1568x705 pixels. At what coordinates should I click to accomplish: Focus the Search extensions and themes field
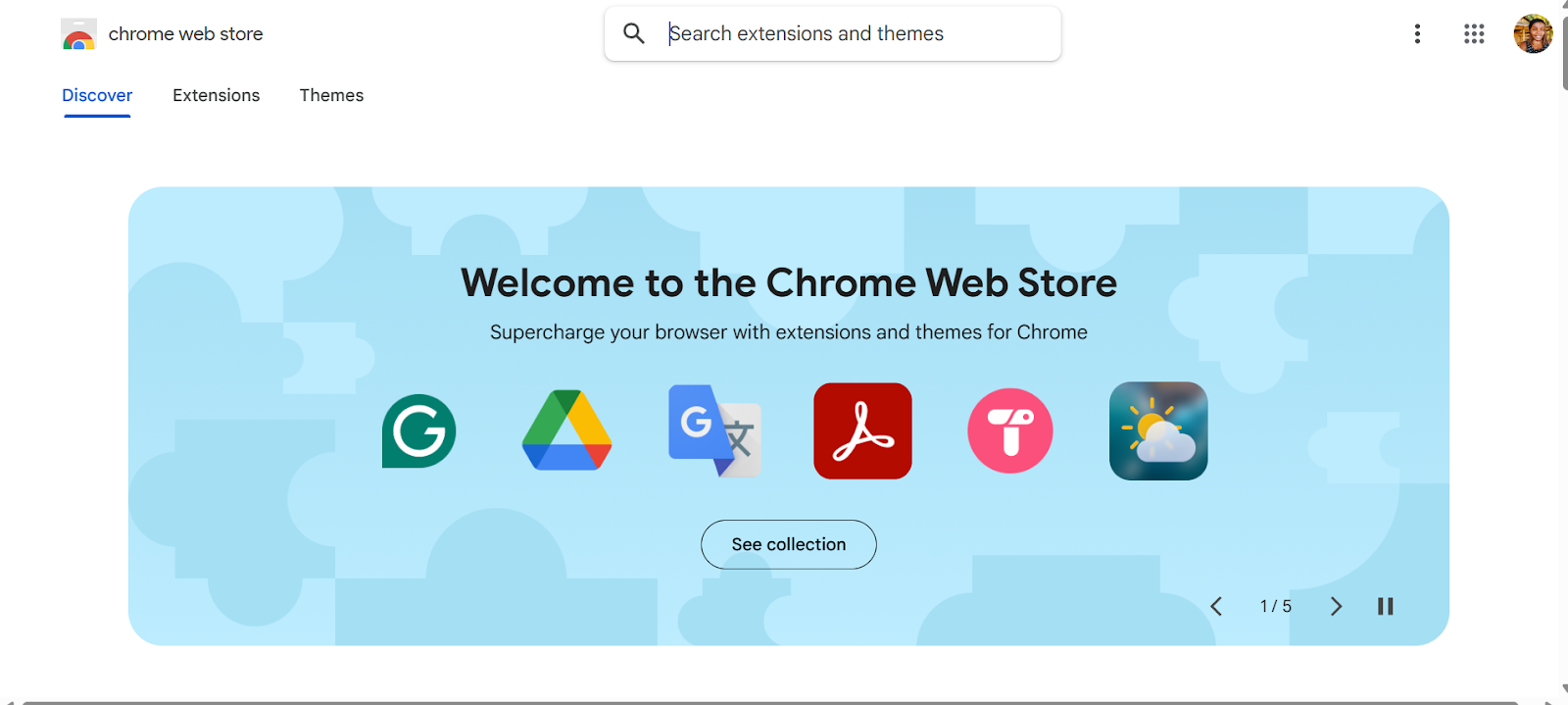pos(833,33)
